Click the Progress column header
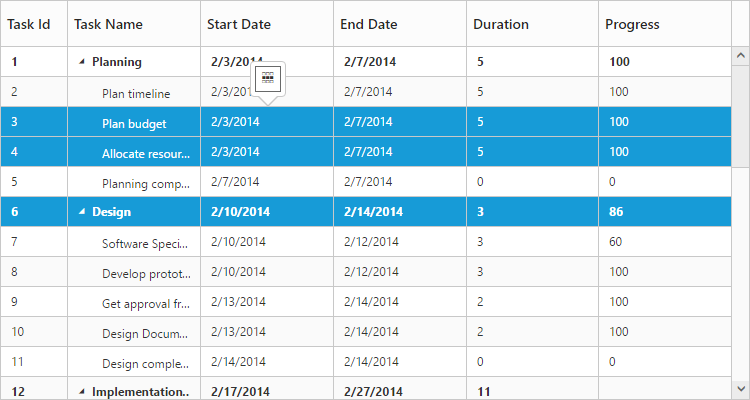This screenshot has width=750, height=400. pyautogui.click(x=632, y=24)
